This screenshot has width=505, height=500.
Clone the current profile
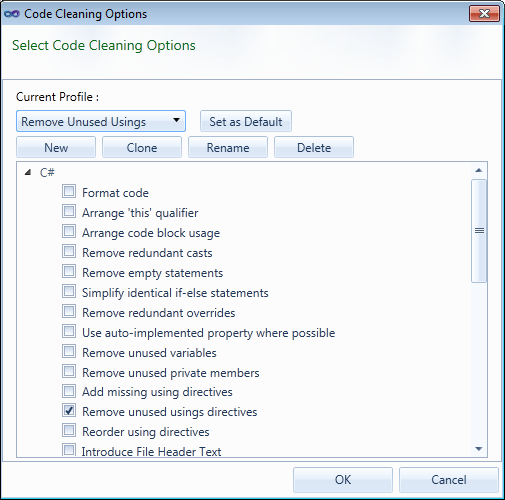tap(142, 147)
